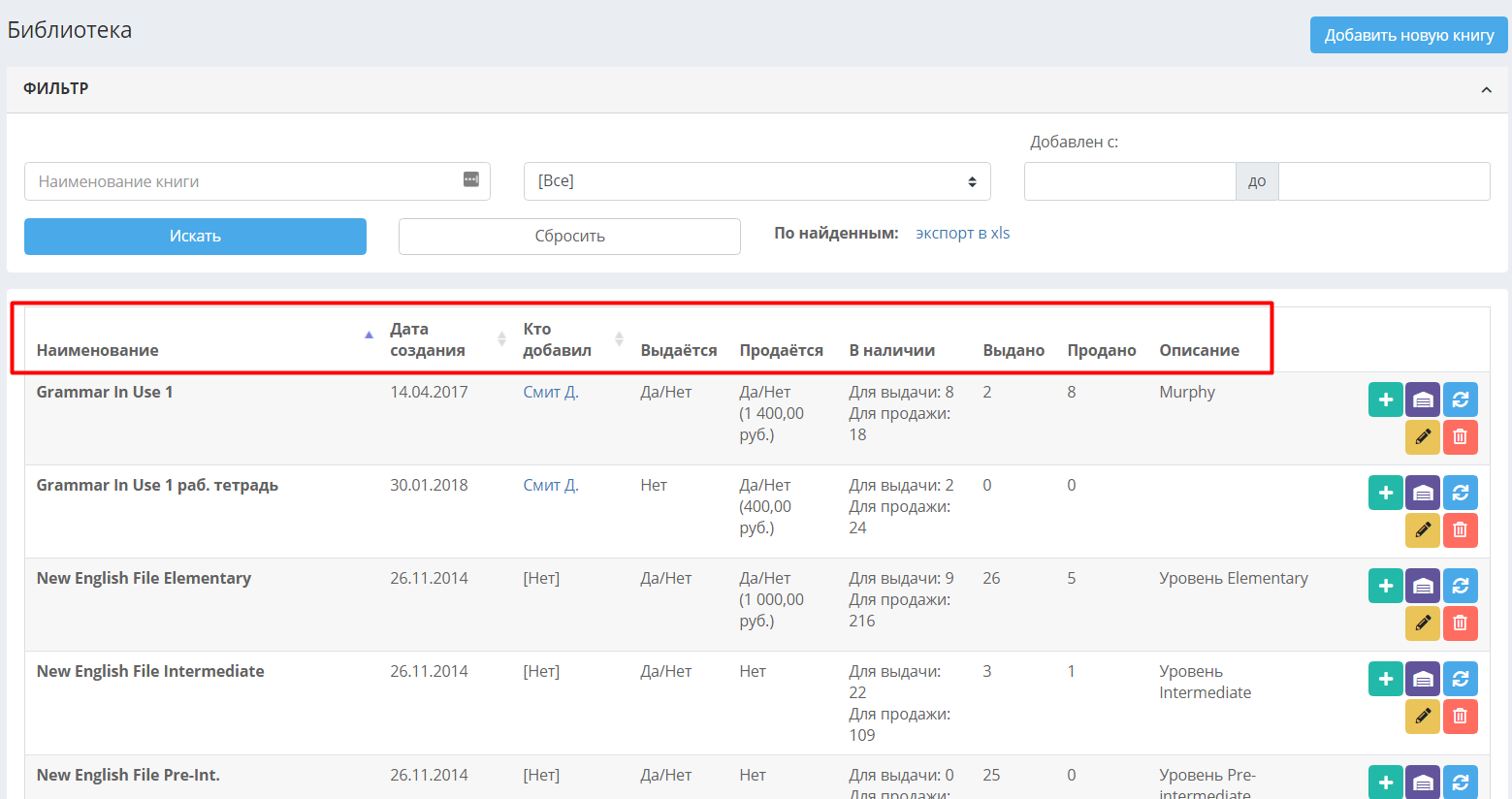1512x799 pixels.
Task: Click the Добавлен с start date field
Action: click(x=1130, y=181)
